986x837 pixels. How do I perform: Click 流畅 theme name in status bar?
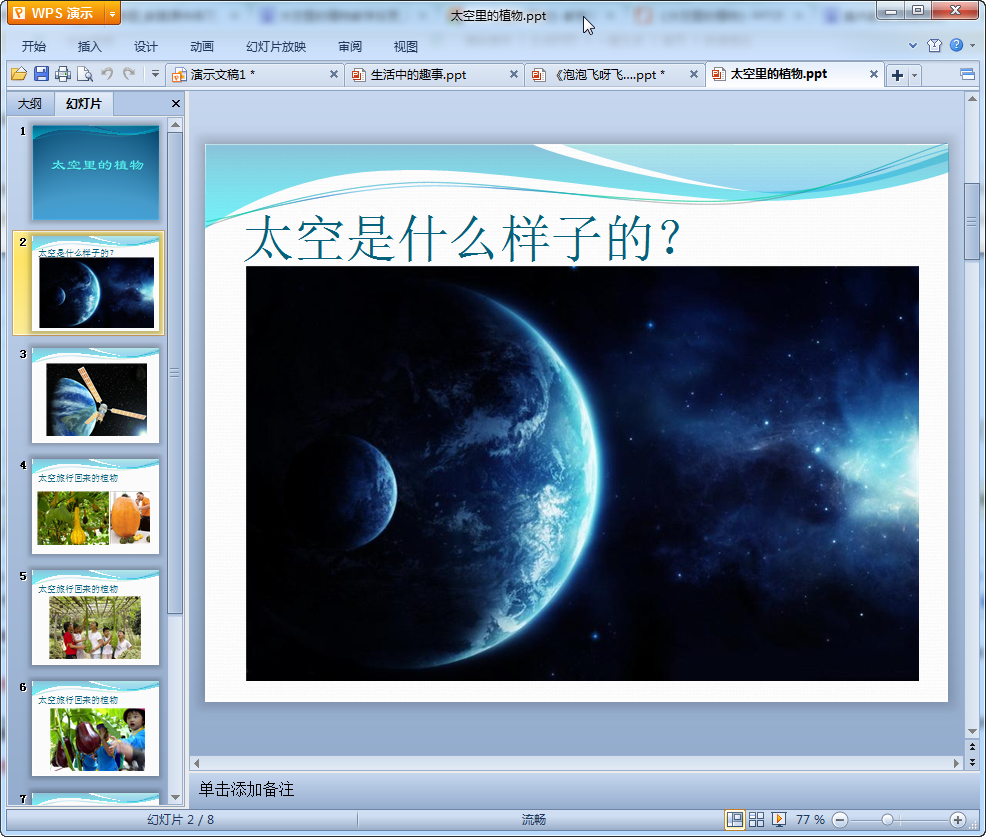533,819
